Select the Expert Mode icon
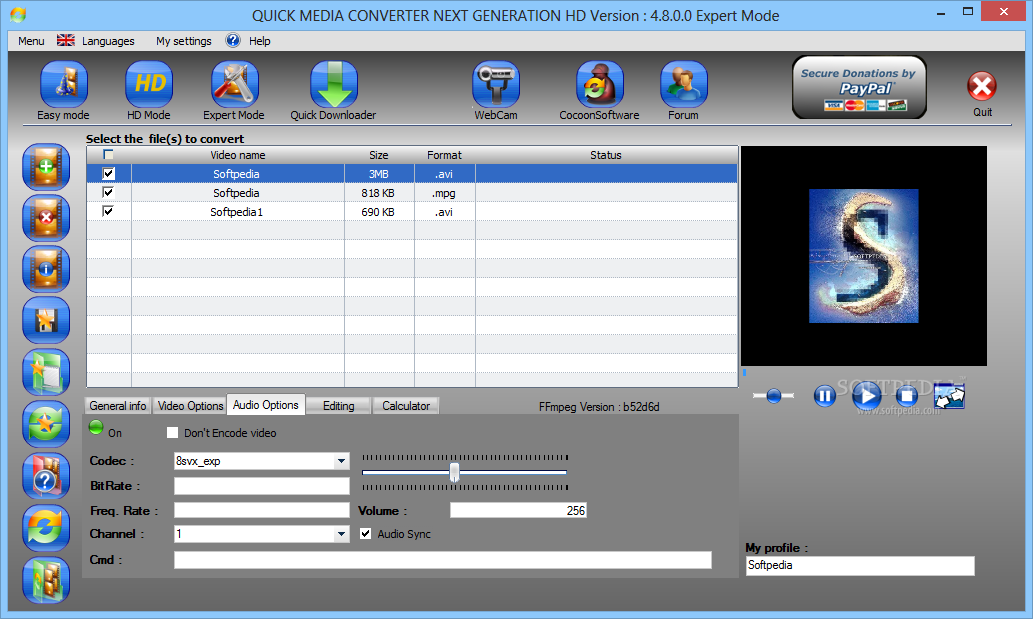The width and height of the screenshot is (1033, 619). coord(235,84)
